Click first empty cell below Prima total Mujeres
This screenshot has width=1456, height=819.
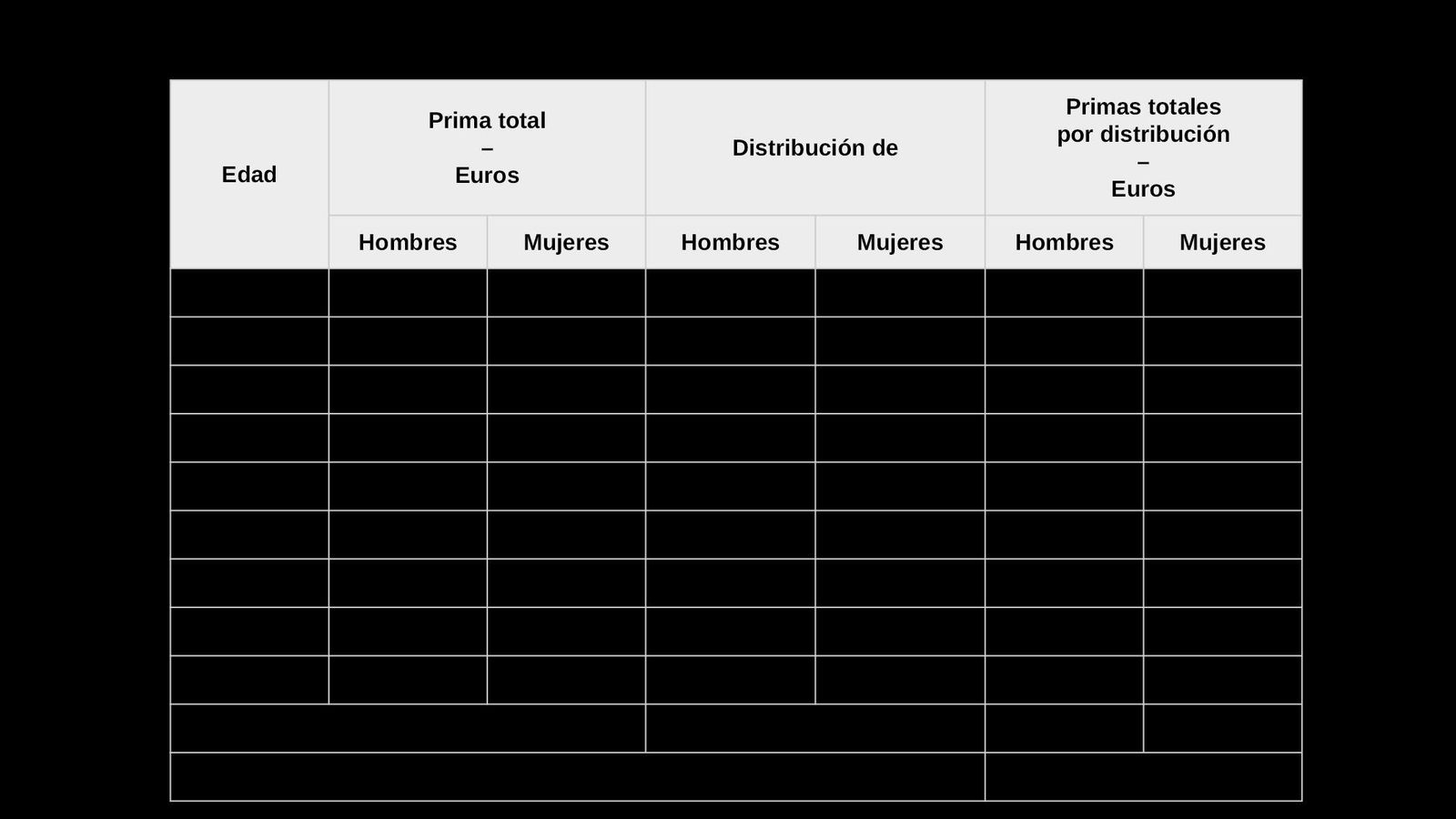pyautogui.click(x=566, y=293)
